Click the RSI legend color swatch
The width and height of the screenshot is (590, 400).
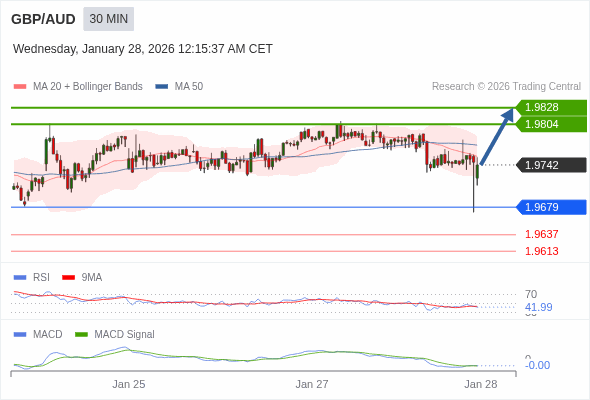pos(20,278)
